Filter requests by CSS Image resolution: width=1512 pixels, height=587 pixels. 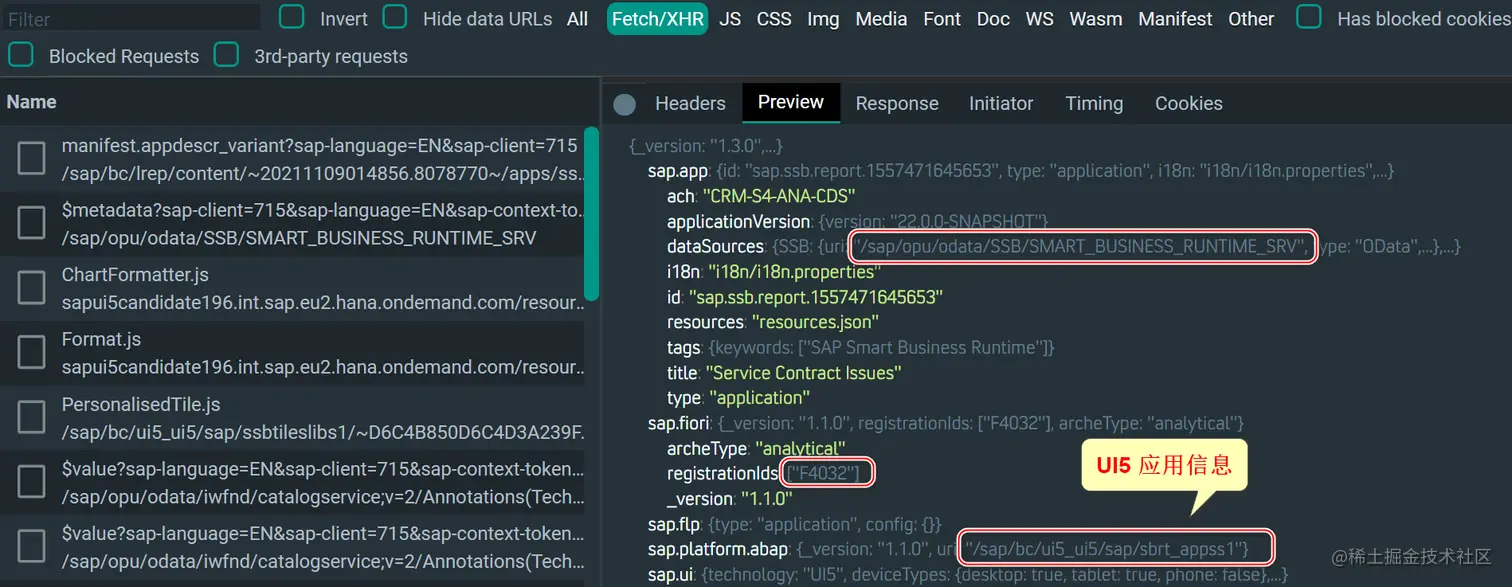click(774, 19)
